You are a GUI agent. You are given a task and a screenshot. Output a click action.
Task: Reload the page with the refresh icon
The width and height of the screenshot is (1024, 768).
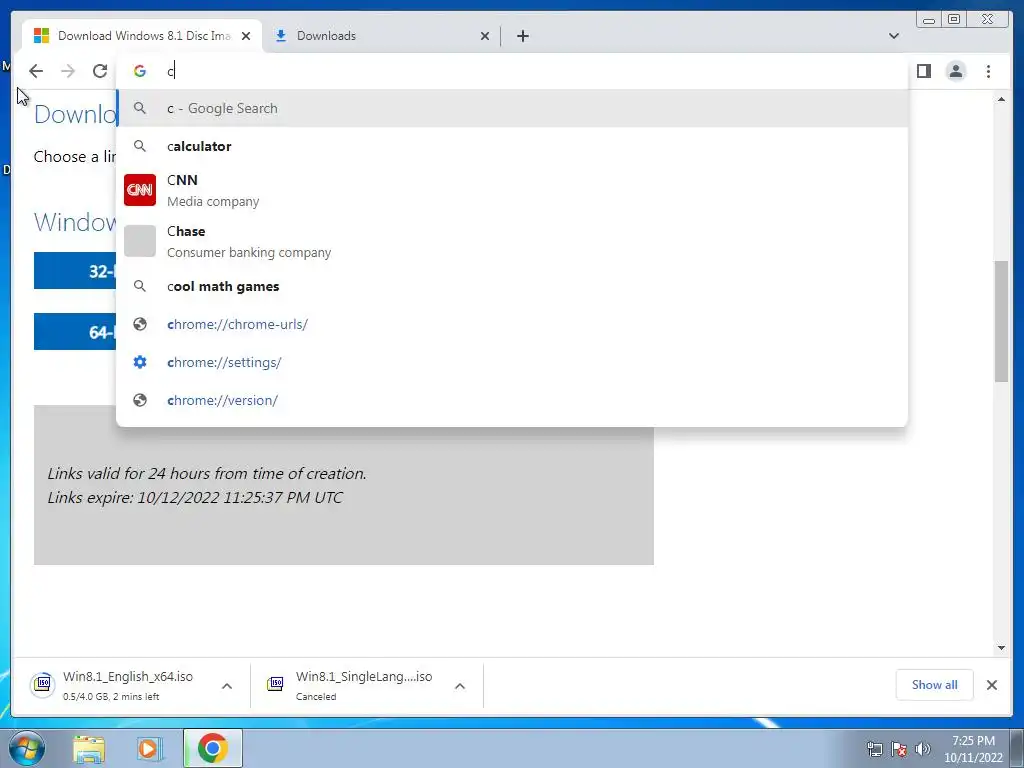pos(100,71)
